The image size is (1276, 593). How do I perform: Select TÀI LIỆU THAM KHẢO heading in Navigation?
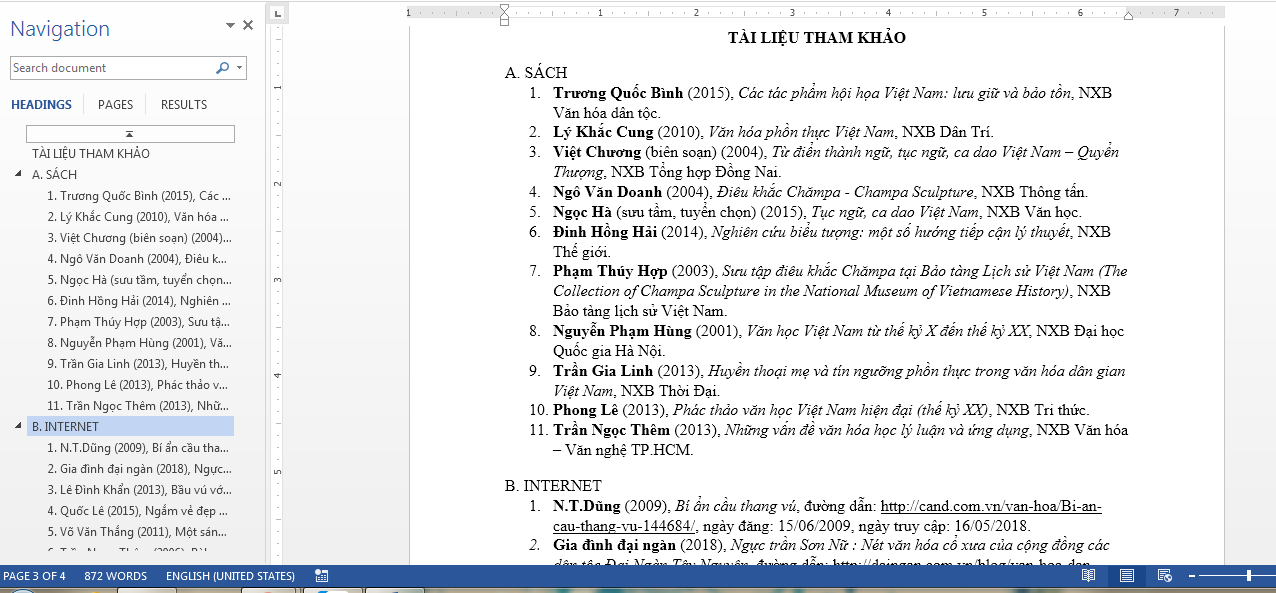pos(91,154)
